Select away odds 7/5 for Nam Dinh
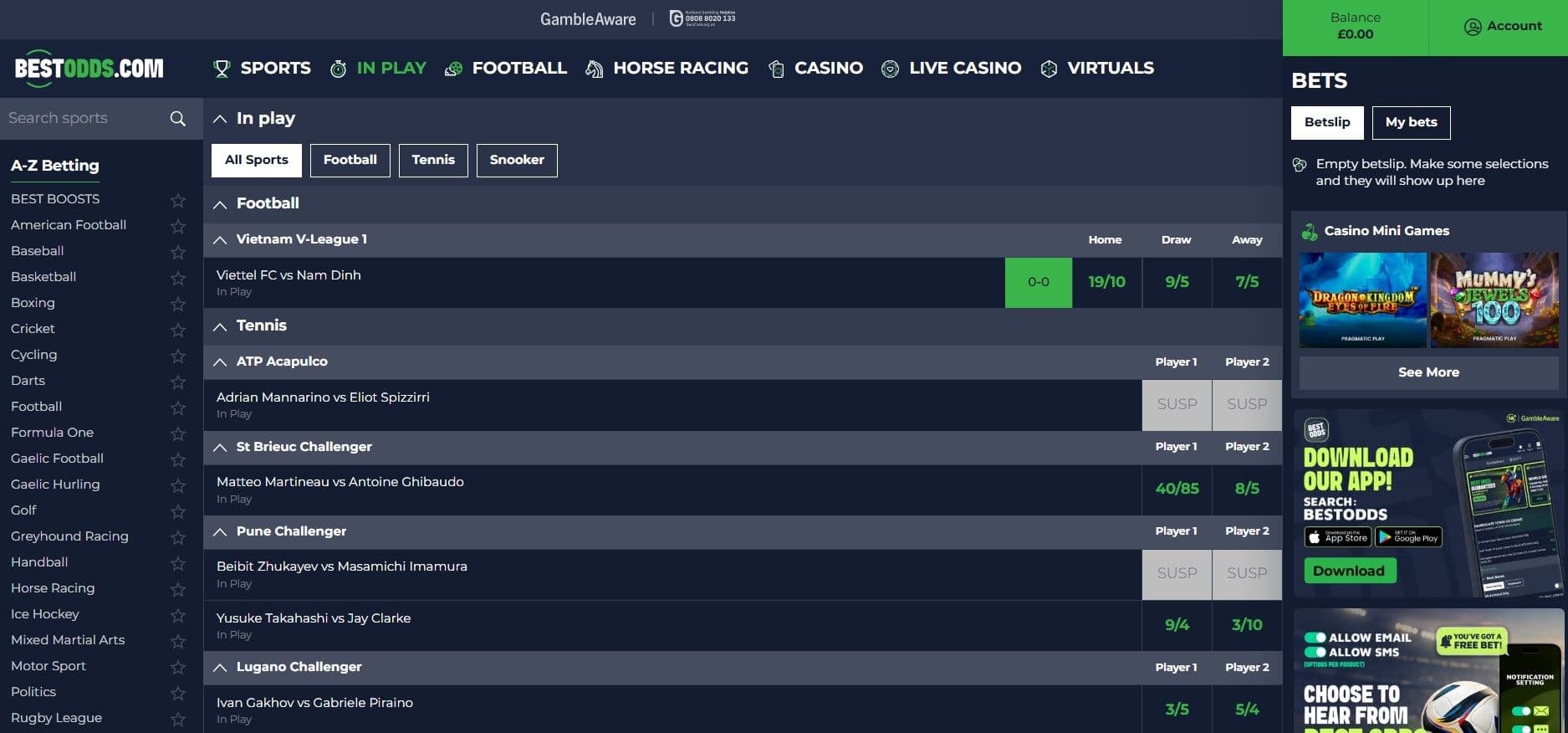 (x=1247, y=282)
